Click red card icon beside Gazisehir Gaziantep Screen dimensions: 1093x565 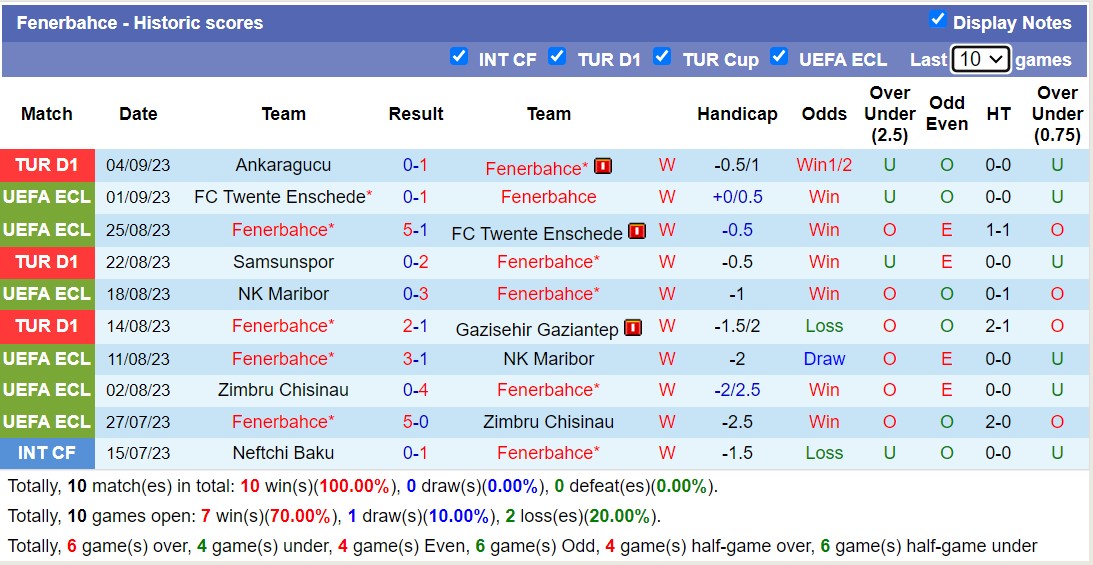pos(633,327)
